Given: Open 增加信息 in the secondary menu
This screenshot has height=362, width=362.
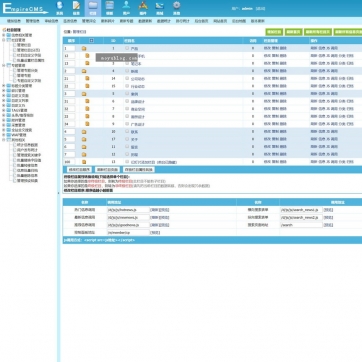Looking at the screenshot, I should click(14, 21).
